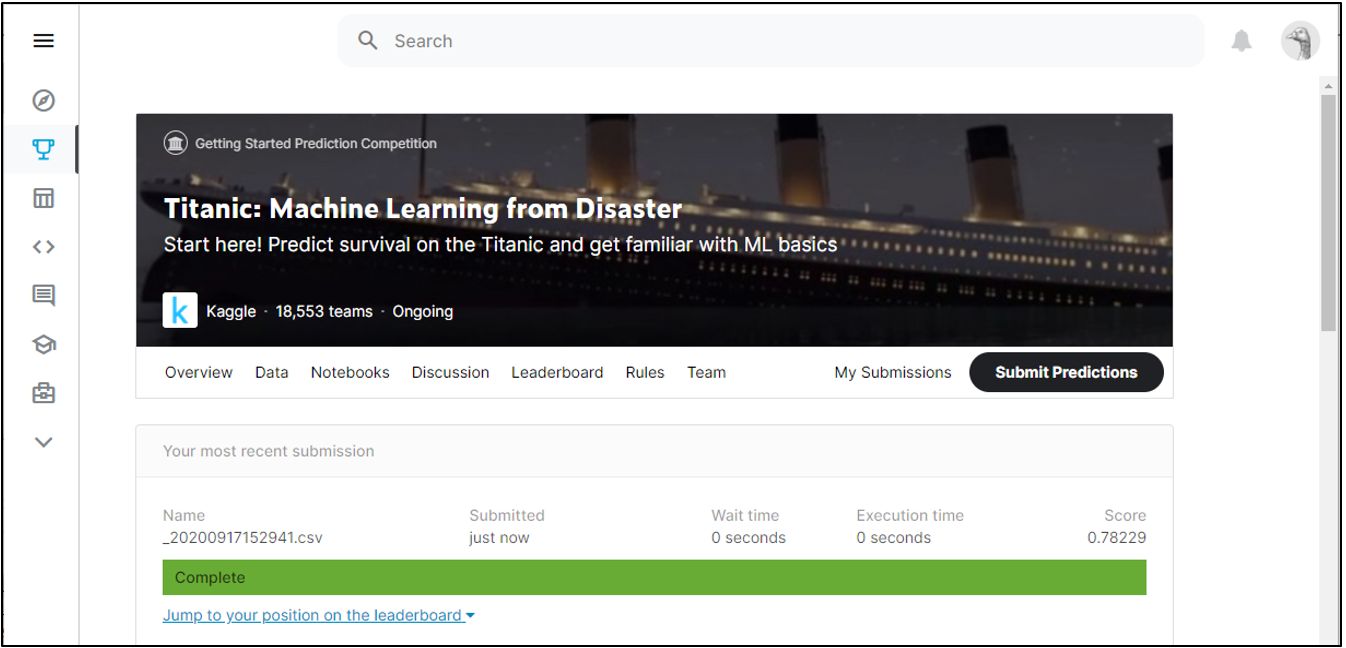This screenshot has height=648, width=1346.
Task: Open the user profile avatar
Action: (x=1300, y=41)
